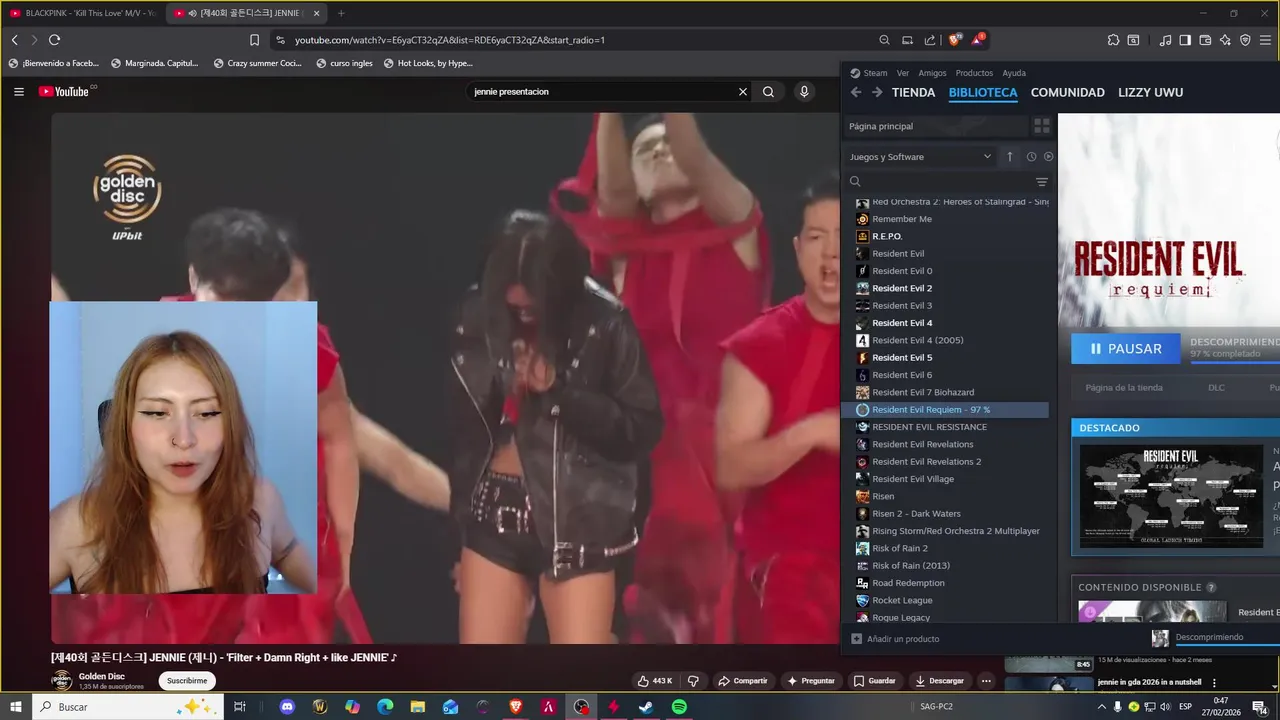
Task: Open the DLC tab for Requiem
Action: [x=1216, y=388]
